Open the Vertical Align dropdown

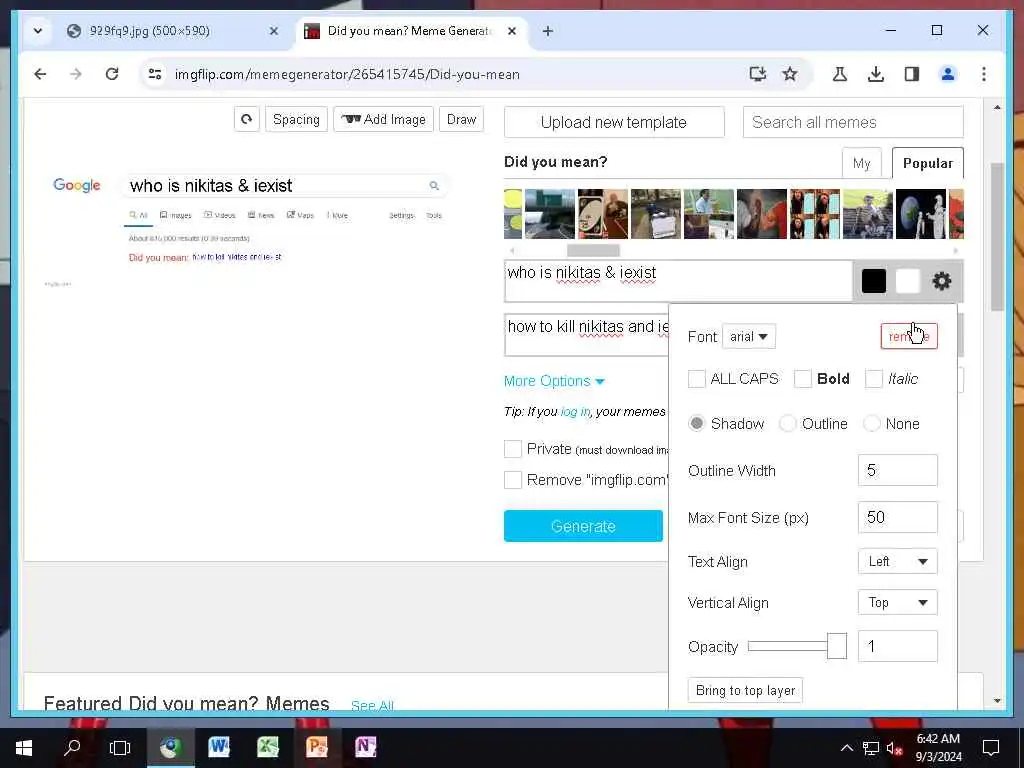click(x=897, y=603)
